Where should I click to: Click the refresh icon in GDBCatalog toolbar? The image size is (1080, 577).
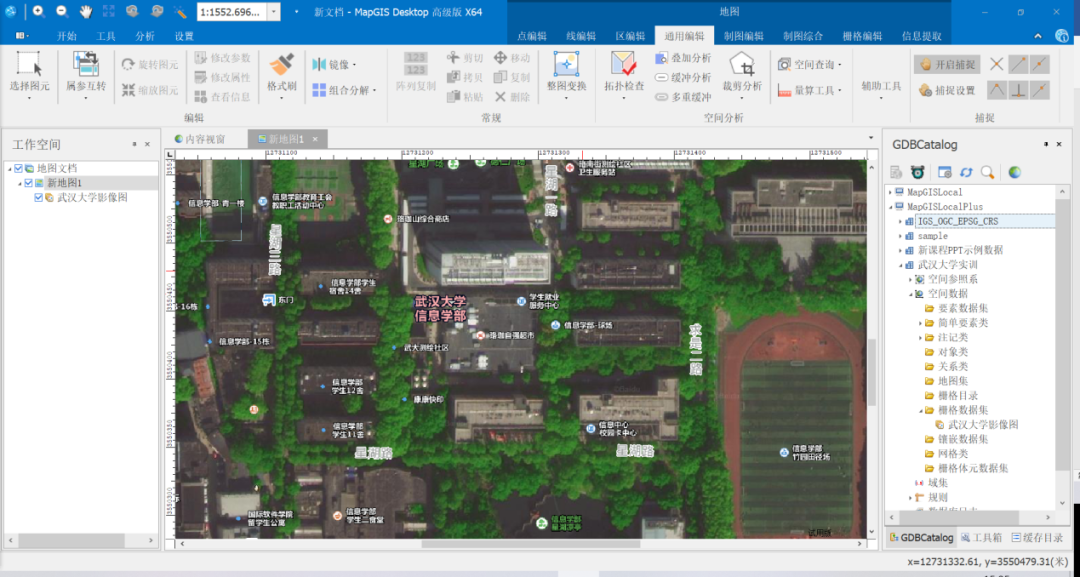coord(966,172)
